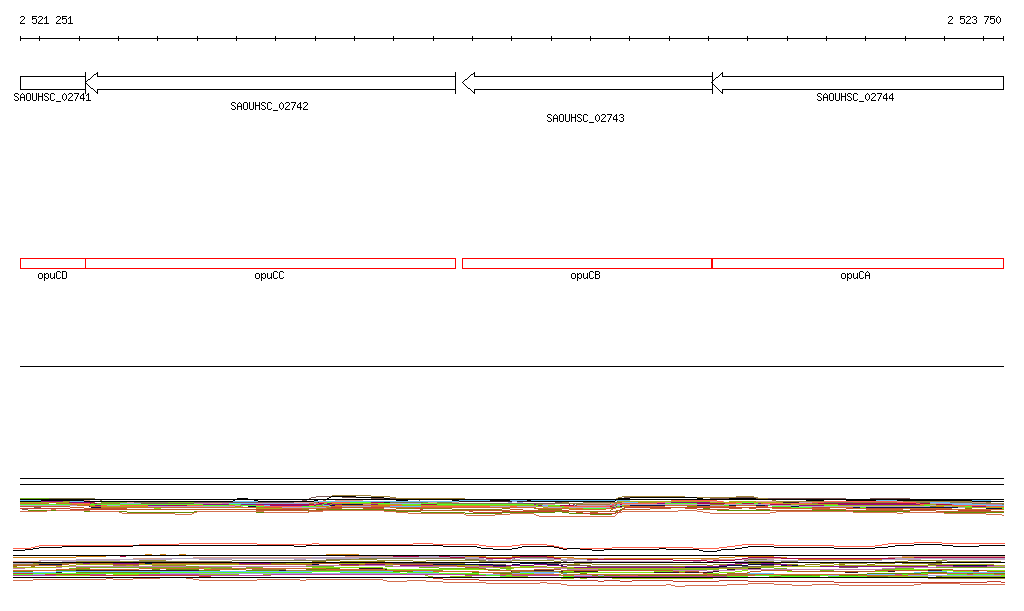Select the opuCA red annotation box
The width and height of the screenshot is (1024, 611).
pyautogui.click(x=857, y=264)
